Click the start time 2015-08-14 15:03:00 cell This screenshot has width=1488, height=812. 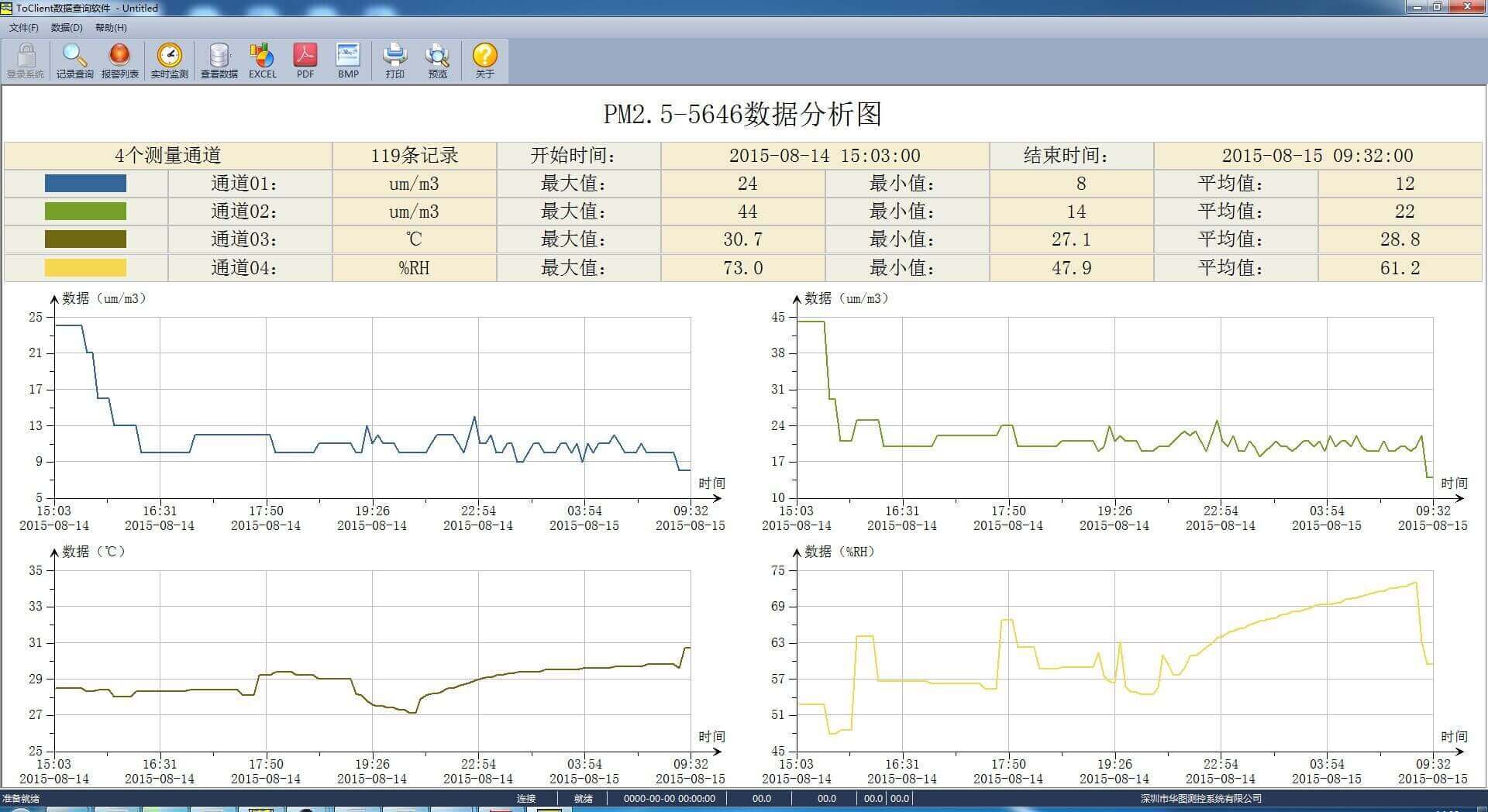pyautogui.click(x=825, y=156)
